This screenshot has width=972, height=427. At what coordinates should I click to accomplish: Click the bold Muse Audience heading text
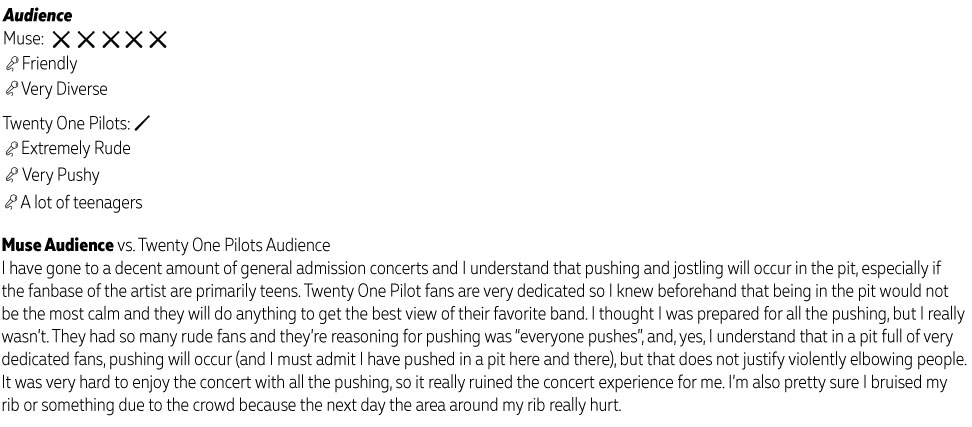coord(58,245)
